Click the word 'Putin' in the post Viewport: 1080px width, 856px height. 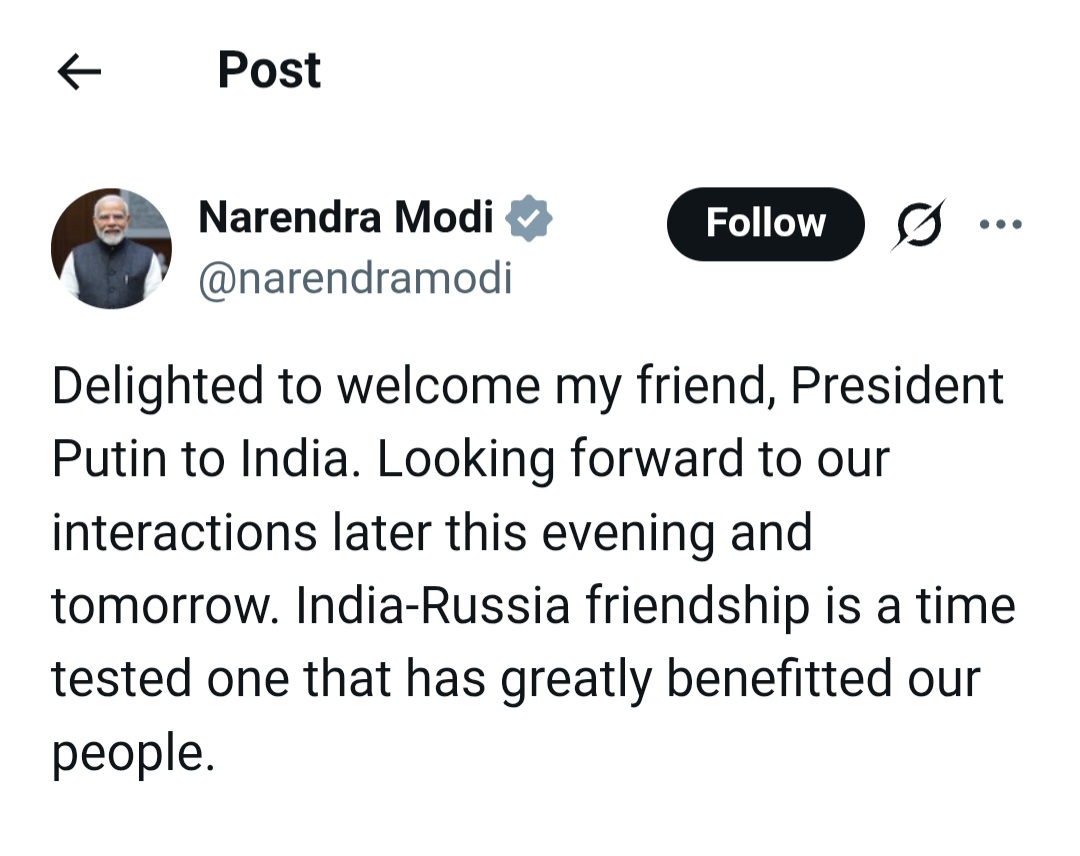click(108, 459)
